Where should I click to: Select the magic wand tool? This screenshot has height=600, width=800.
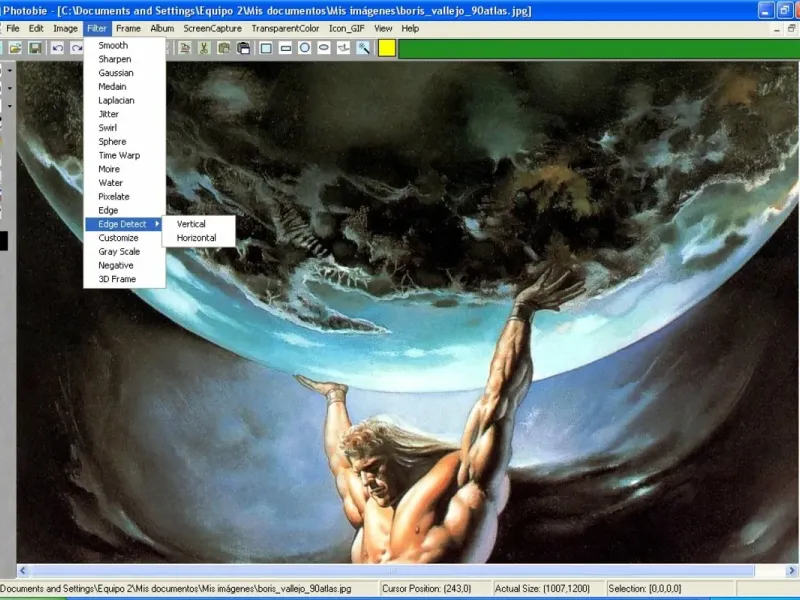tap(364, 48)
